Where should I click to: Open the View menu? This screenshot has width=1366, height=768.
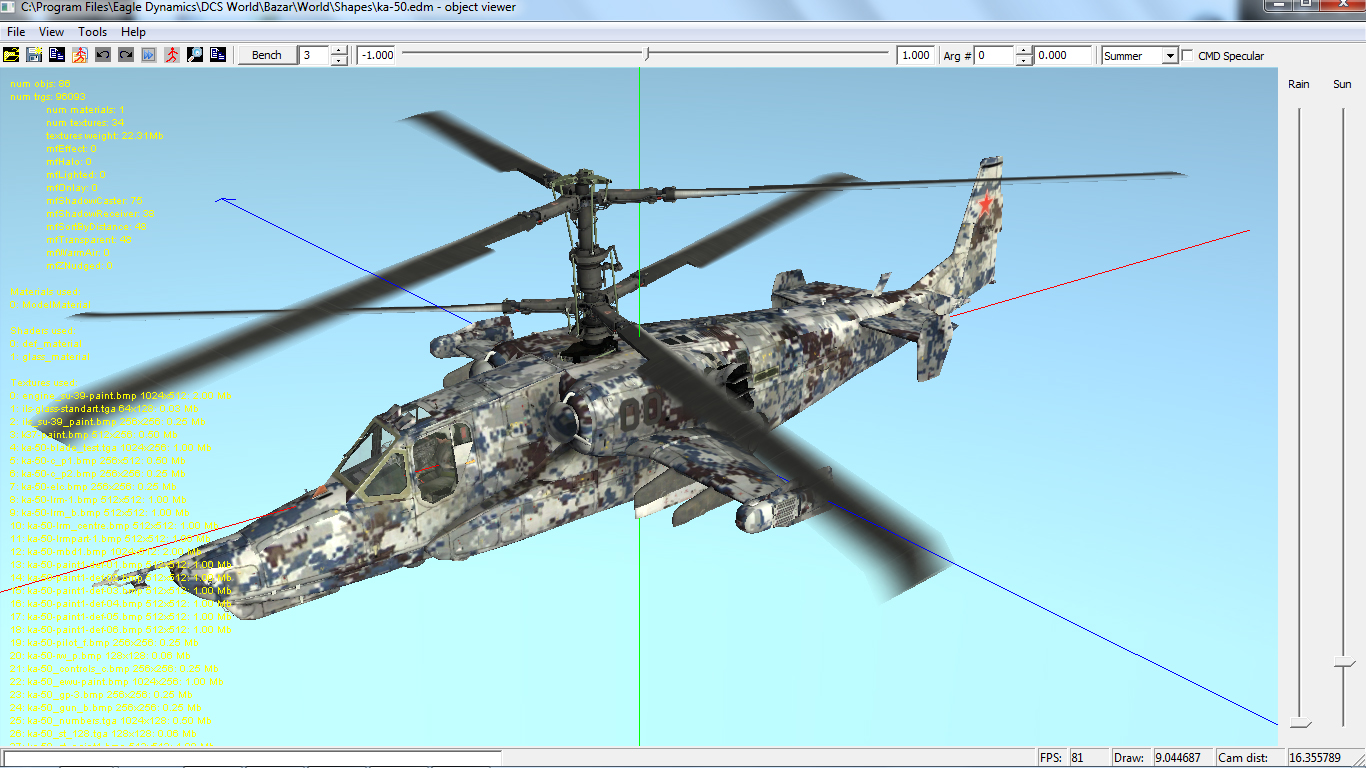(51, 32)
